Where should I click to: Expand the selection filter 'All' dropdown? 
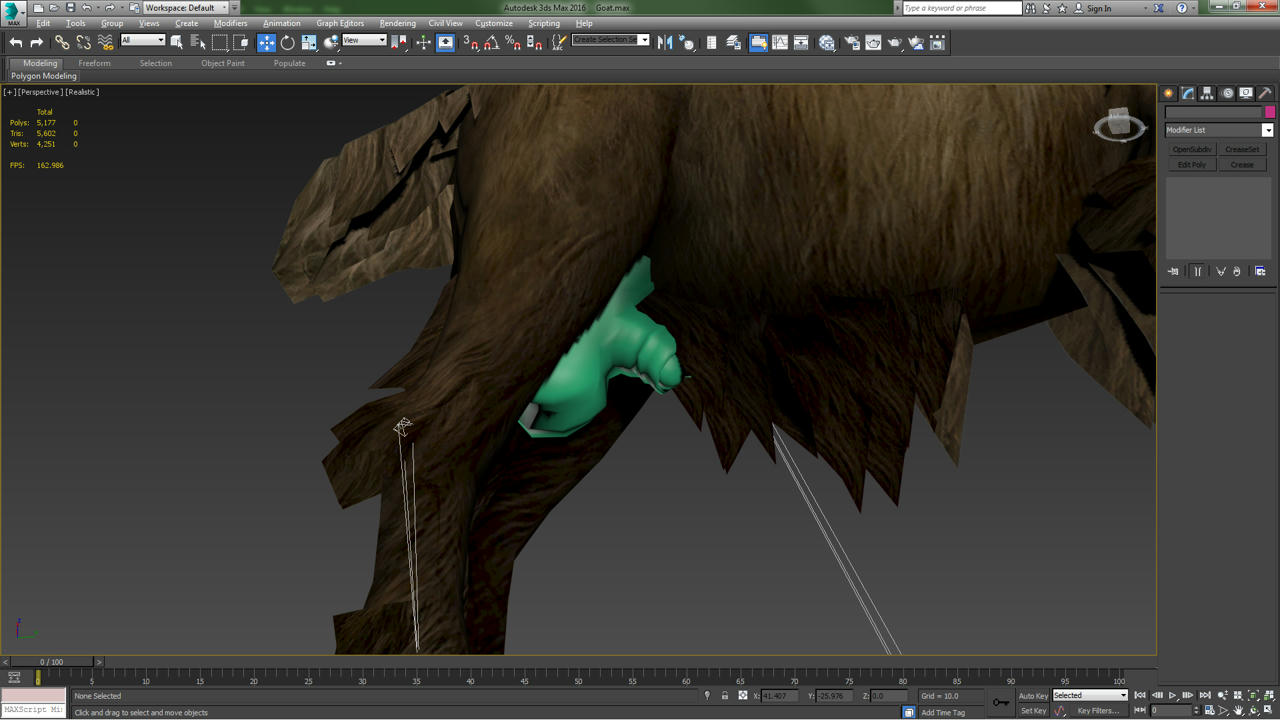point(143,41)
